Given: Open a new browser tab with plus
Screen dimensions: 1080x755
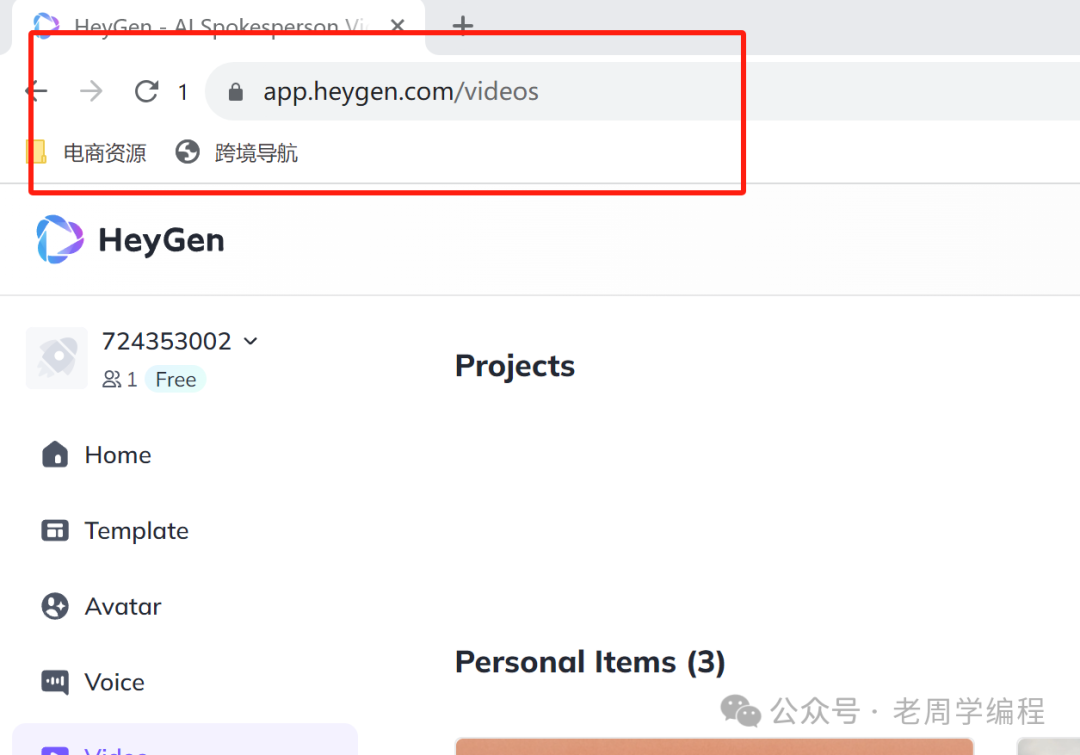Looking at the screenshot, I should click(x=463, y=25).
